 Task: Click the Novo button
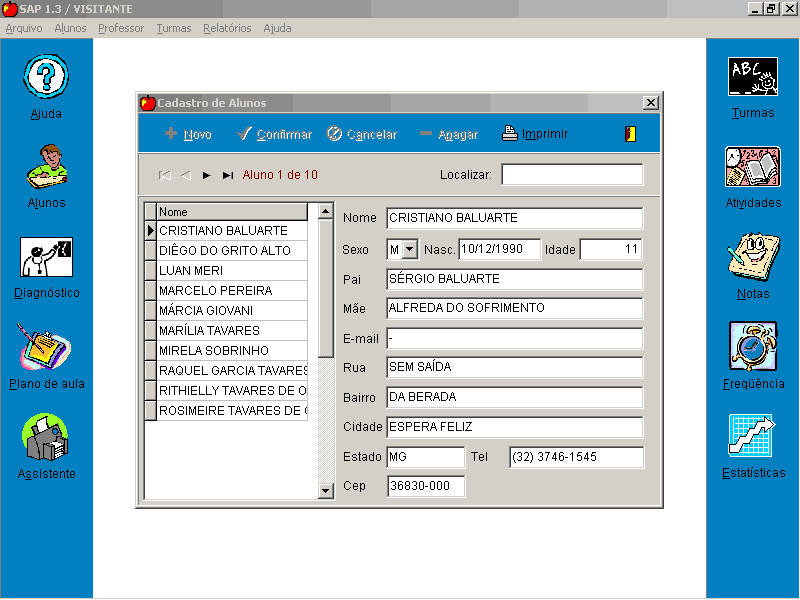188,134
